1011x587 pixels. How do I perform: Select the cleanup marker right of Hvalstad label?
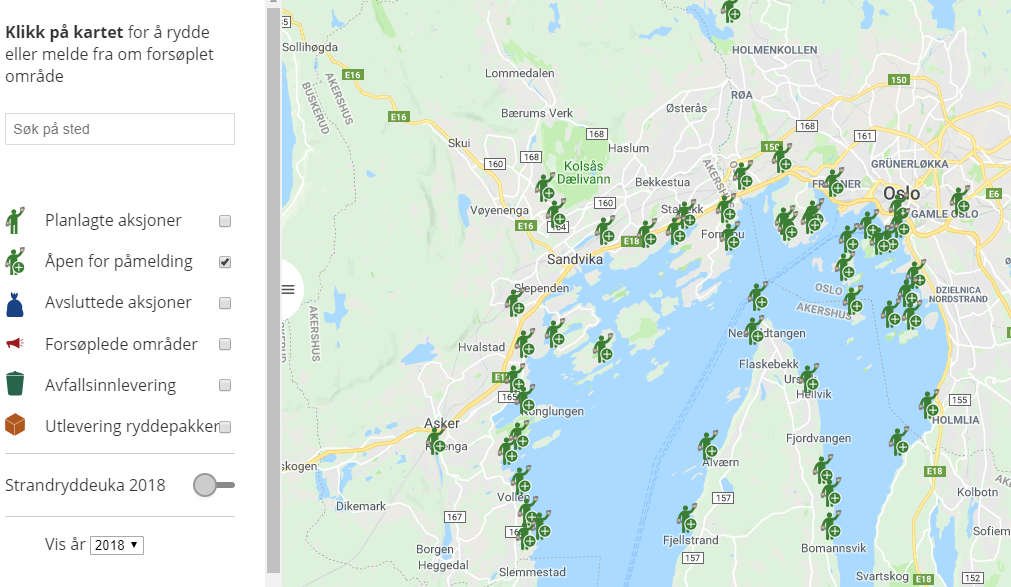pos(525,343)
